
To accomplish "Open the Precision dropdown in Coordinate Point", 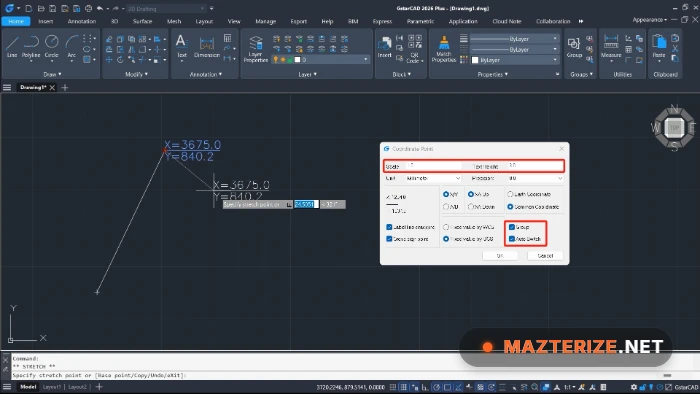I will coord(535,178).
